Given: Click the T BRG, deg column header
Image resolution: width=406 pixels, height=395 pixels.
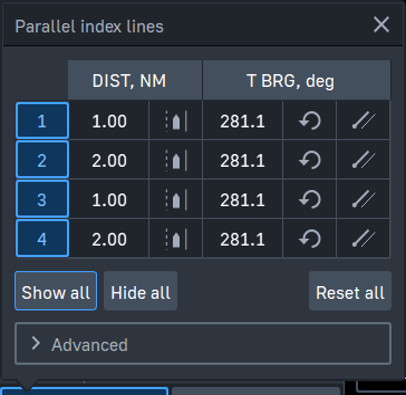Looking at the screenshot, I should point(296,80).
